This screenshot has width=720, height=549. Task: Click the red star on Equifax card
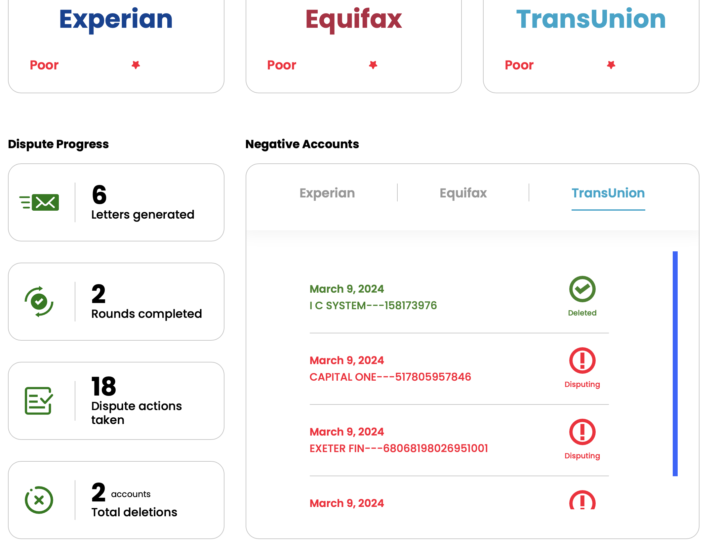coord(373,65)
